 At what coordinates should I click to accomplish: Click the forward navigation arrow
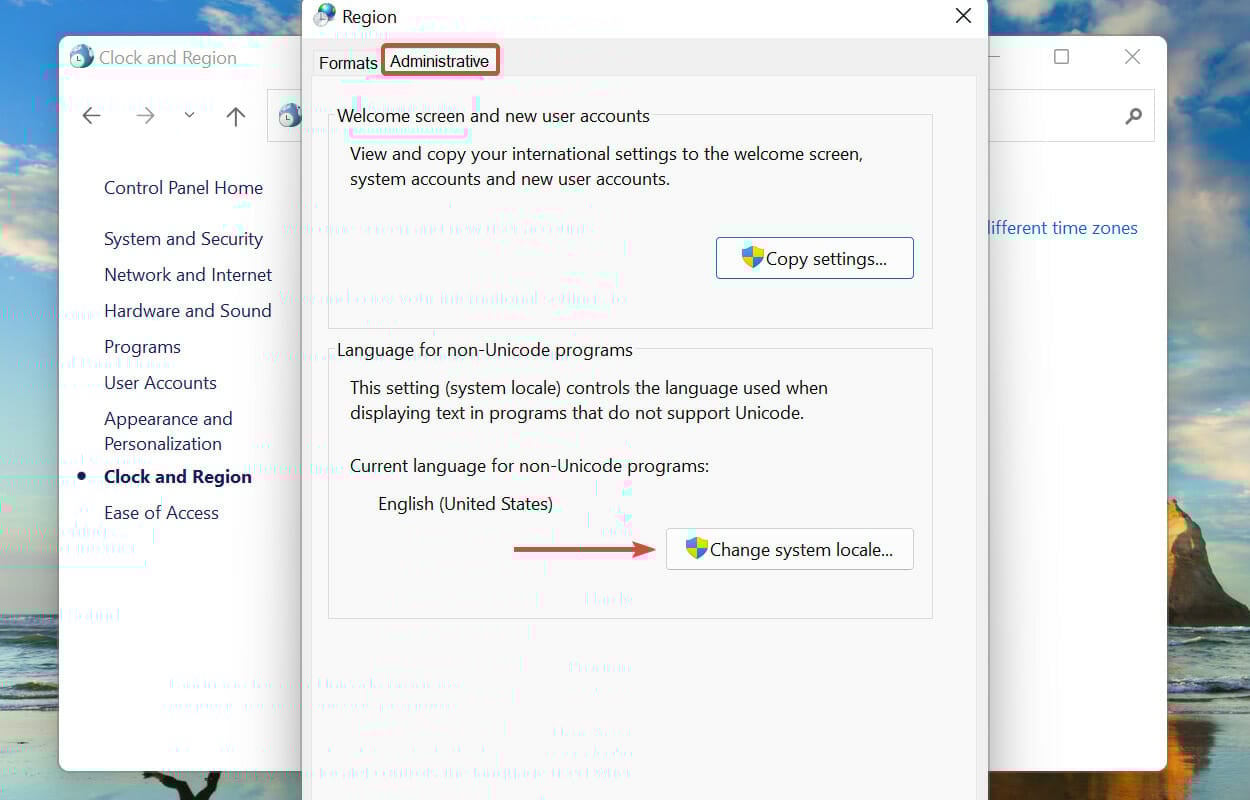[x=145, y=115]
